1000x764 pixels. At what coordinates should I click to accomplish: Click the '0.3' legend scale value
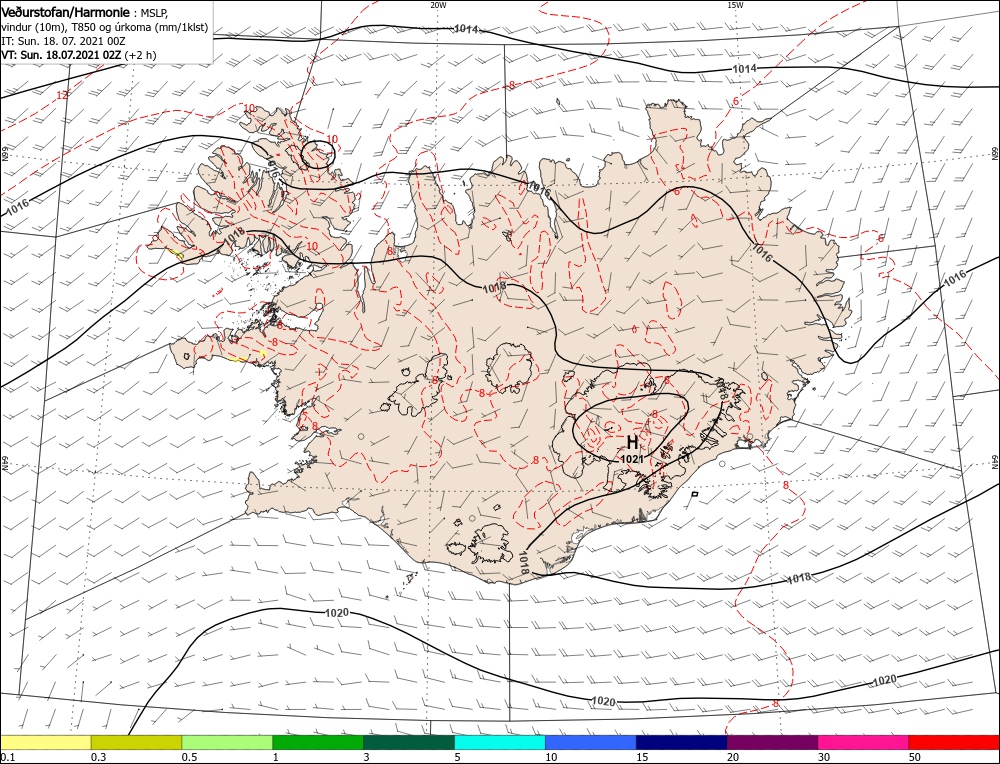click(x=98, y=757)
